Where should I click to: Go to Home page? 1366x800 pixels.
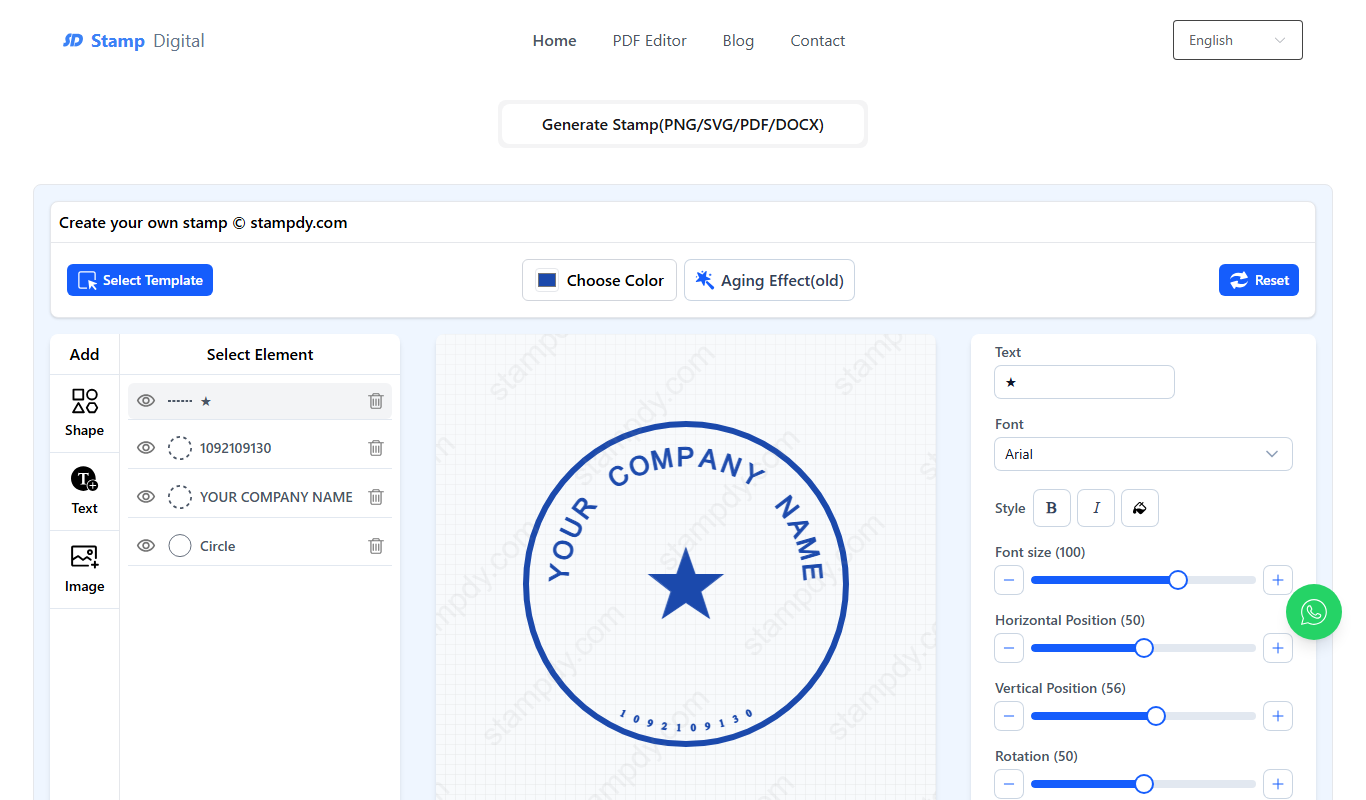[555, 41]
